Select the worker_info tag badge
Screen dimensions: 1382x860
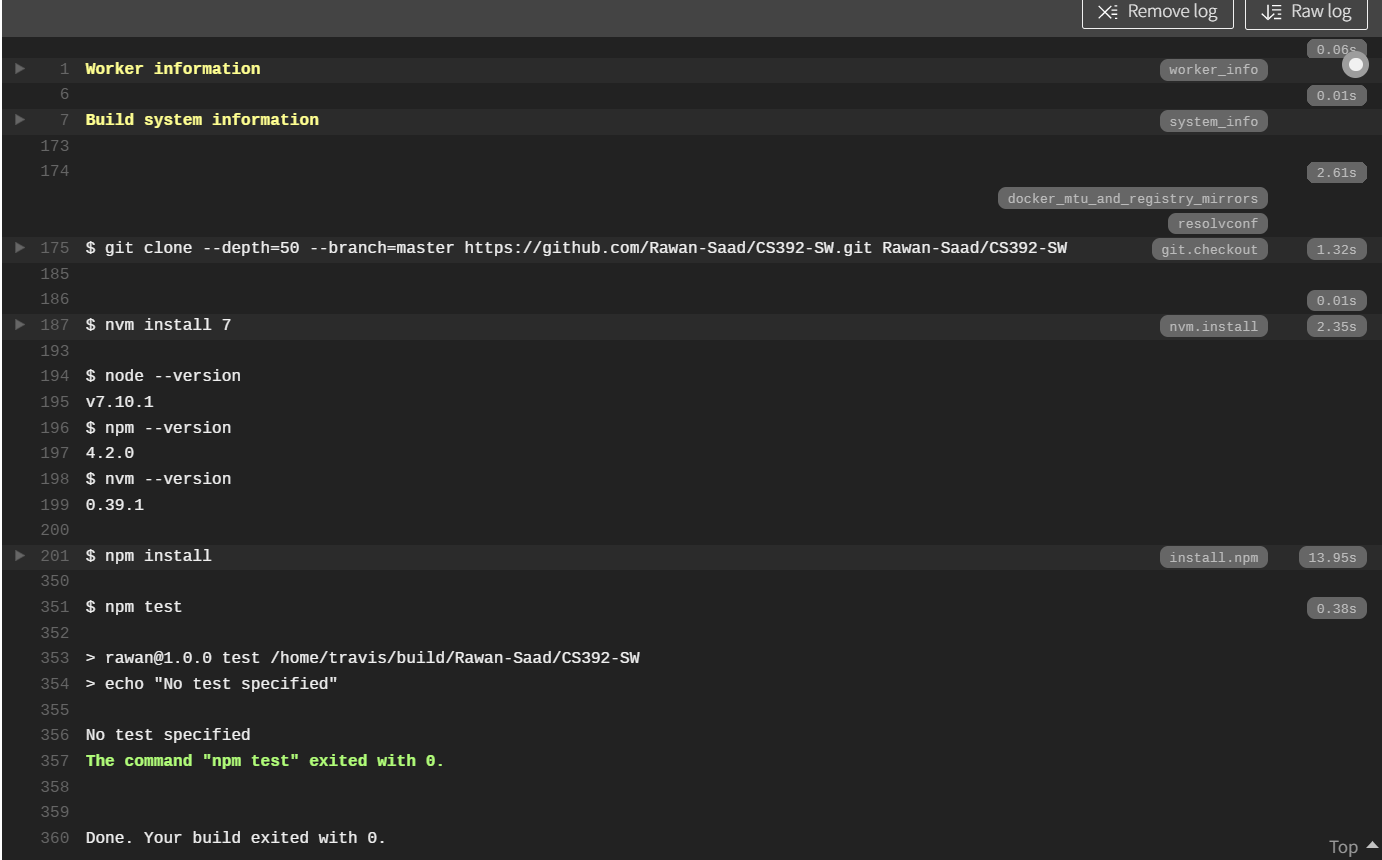click(1213, 69)
